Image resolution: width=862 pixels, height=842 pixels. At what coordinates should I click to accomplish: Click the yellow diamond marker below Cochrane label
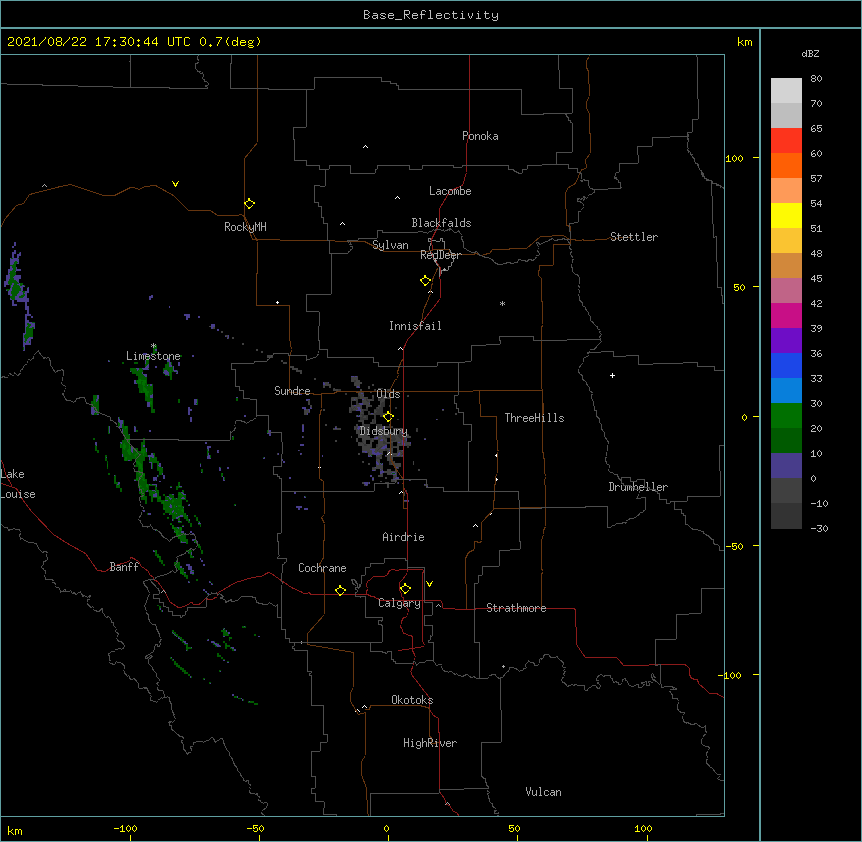(x=340, y=590)
